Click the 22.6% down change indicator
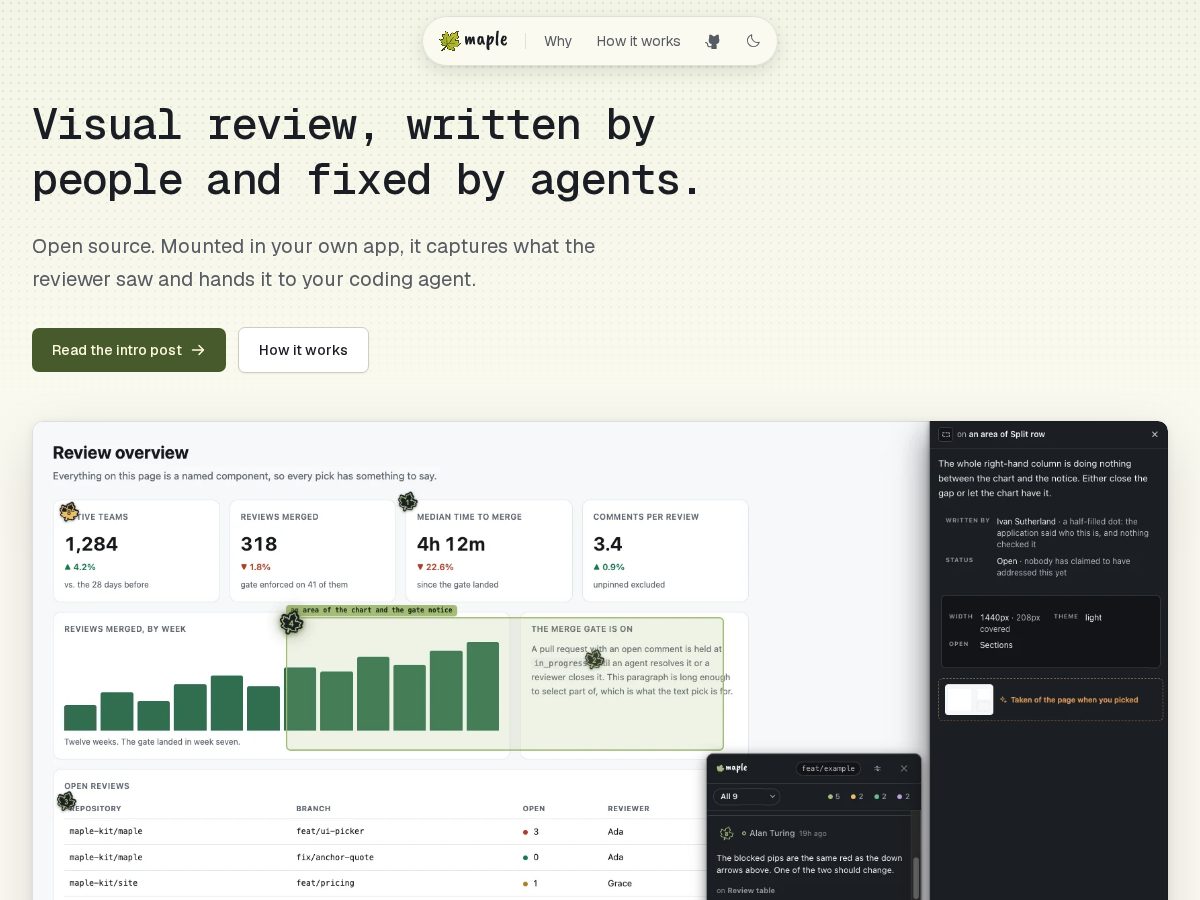This screenshot has height=900, width=1200. coord(435,567)
